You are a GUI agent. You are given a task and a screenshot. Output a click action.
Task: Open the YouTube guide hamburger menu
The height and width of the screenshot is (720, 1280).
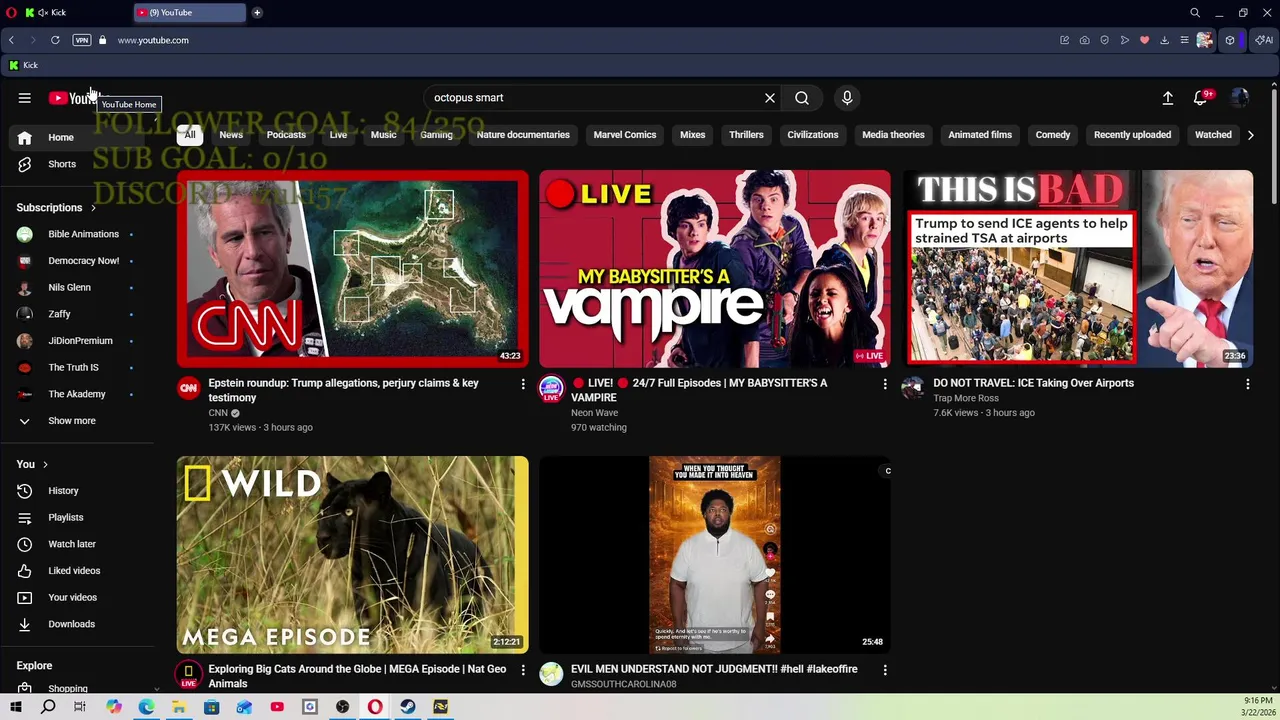click(24, 98)
